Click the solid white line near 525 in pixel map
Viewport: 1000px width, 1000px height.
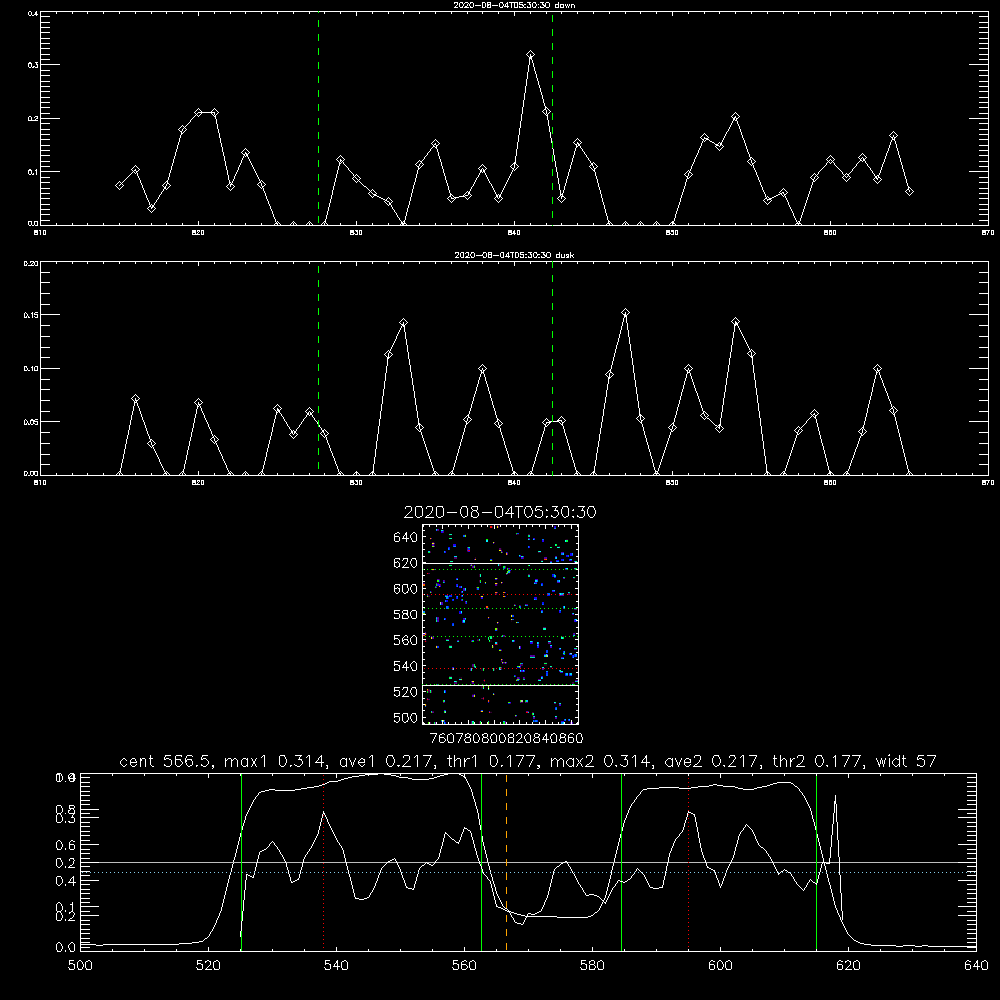tap(500, 685)
